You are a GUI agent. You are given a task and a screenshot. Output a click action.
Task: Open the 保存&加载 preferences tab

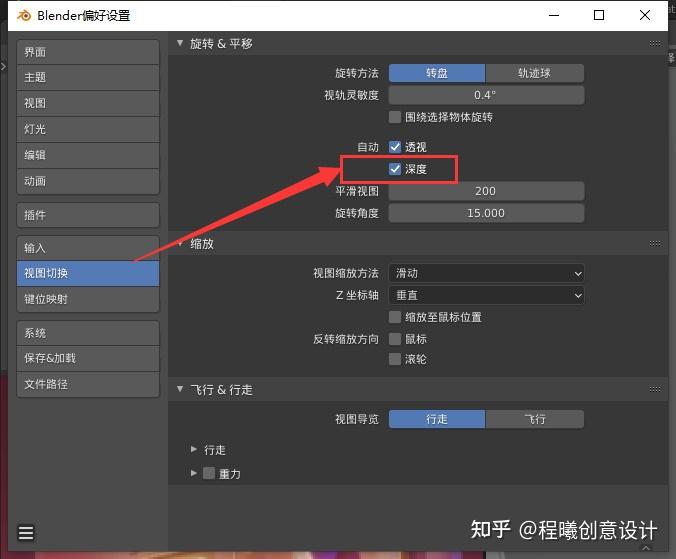[x=88, y=359]
